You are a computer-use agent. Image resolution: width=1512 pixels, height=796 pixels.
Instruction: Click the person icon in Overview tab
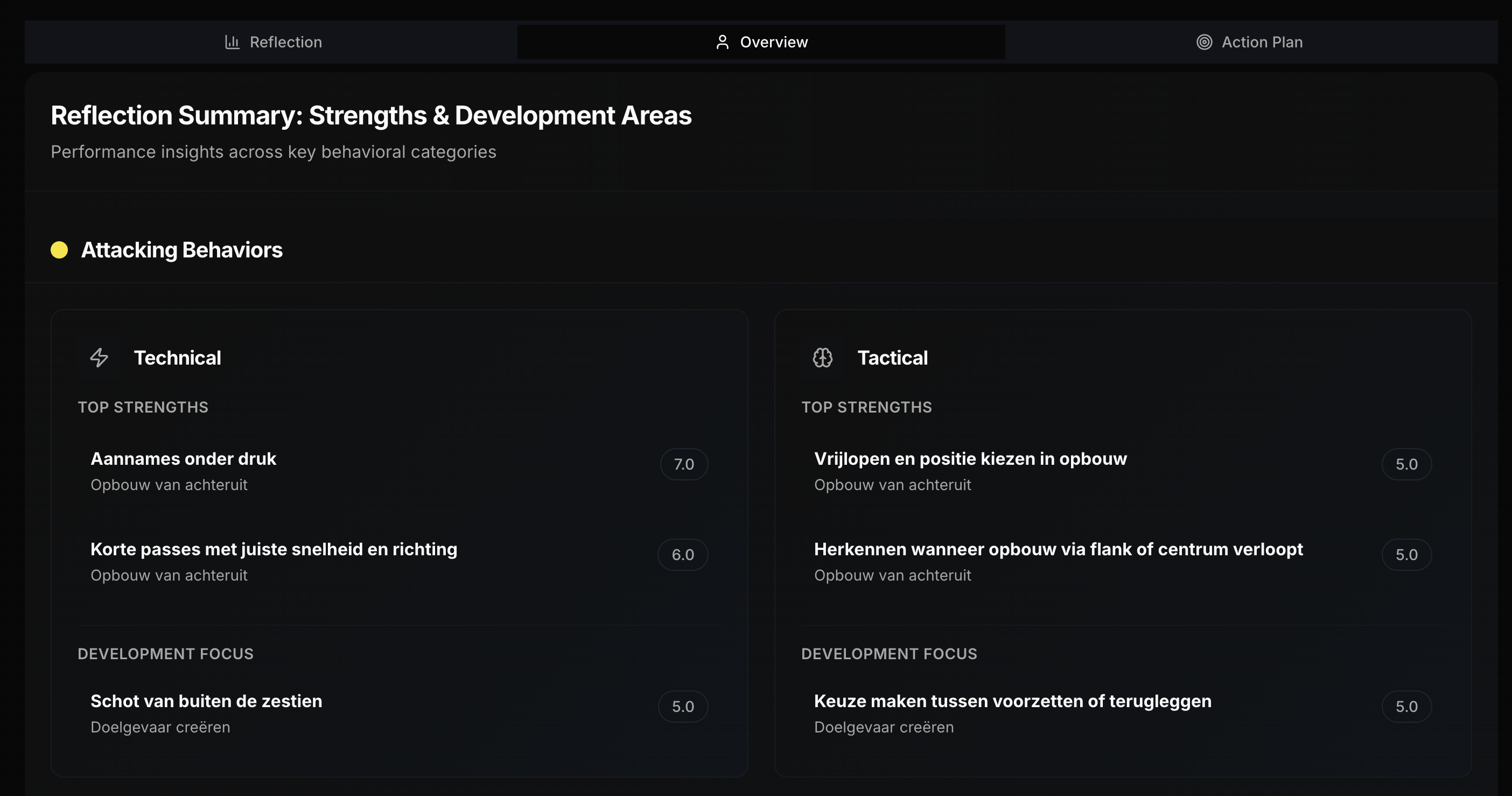coord(722,42)
